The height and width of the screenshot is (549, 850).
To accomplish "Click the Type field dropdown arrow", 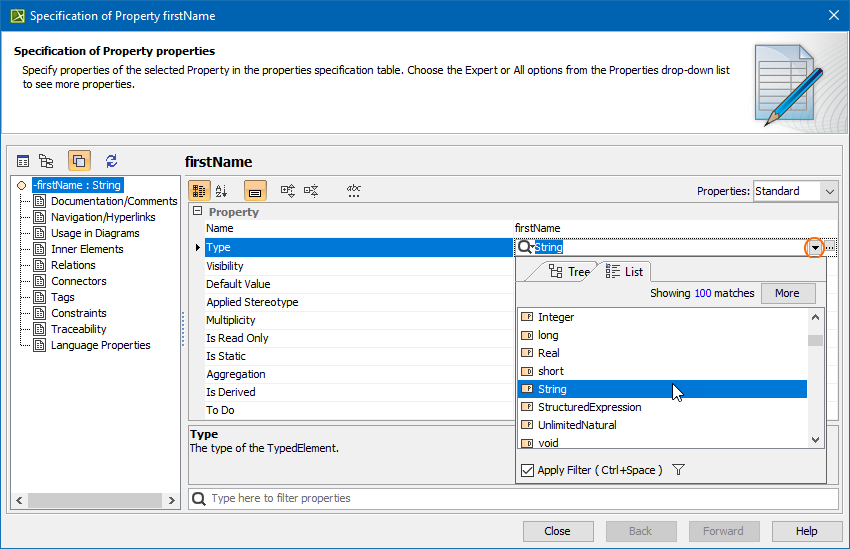I will [816, 247].
